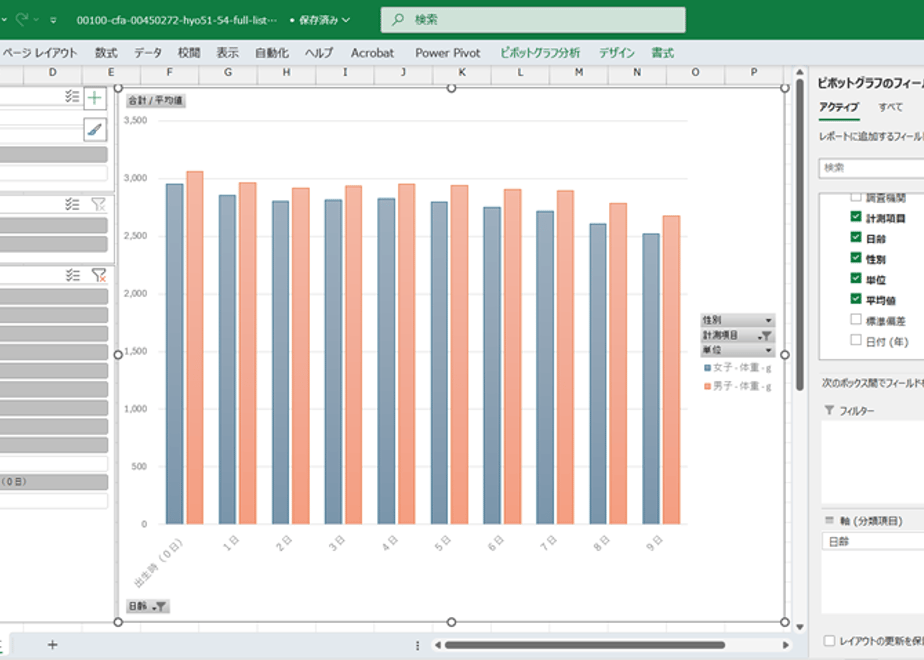Click the 3,500 value axis label
This screenshot has height=660, width=924.
pos(136,120)
